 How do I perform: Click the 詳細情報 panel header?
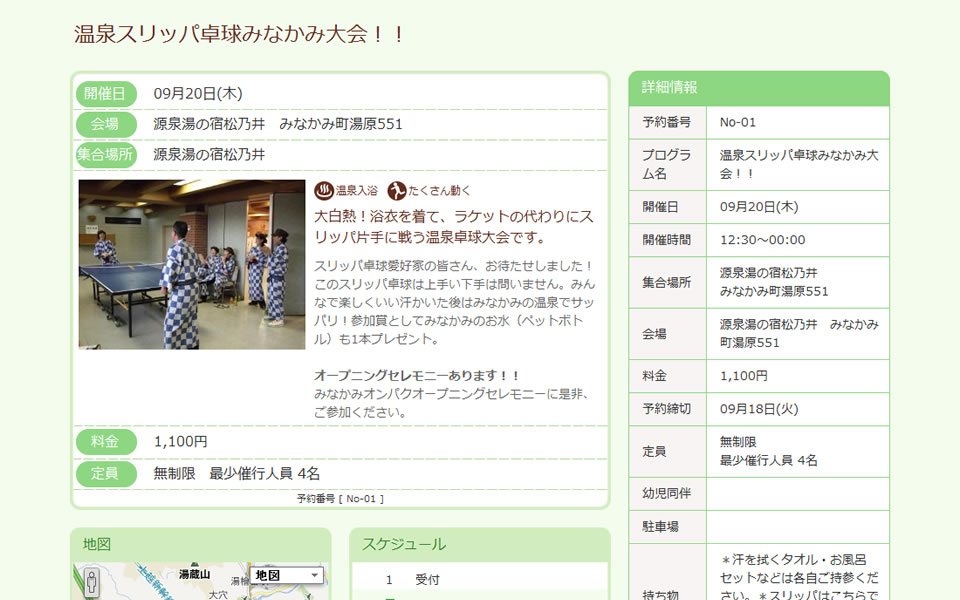(759, 88)
